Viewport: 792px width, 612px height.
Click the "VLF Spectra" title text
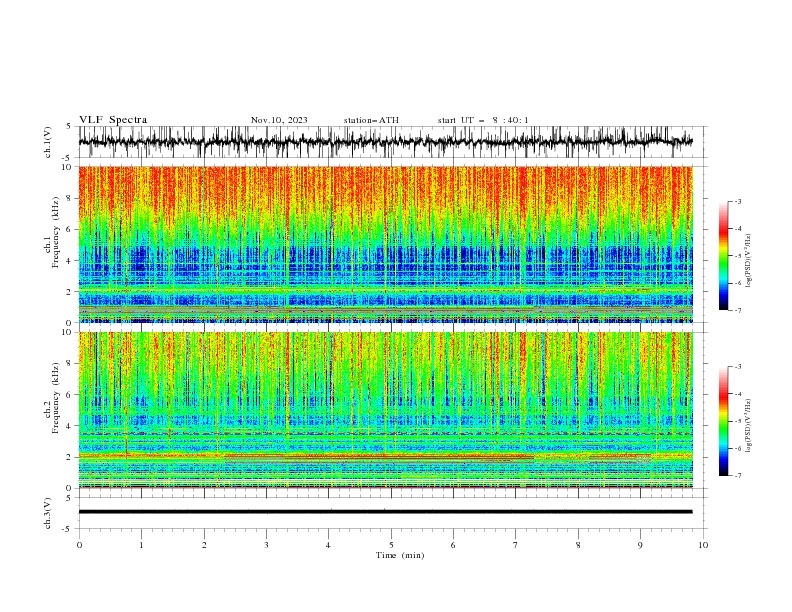pos(113,120)
